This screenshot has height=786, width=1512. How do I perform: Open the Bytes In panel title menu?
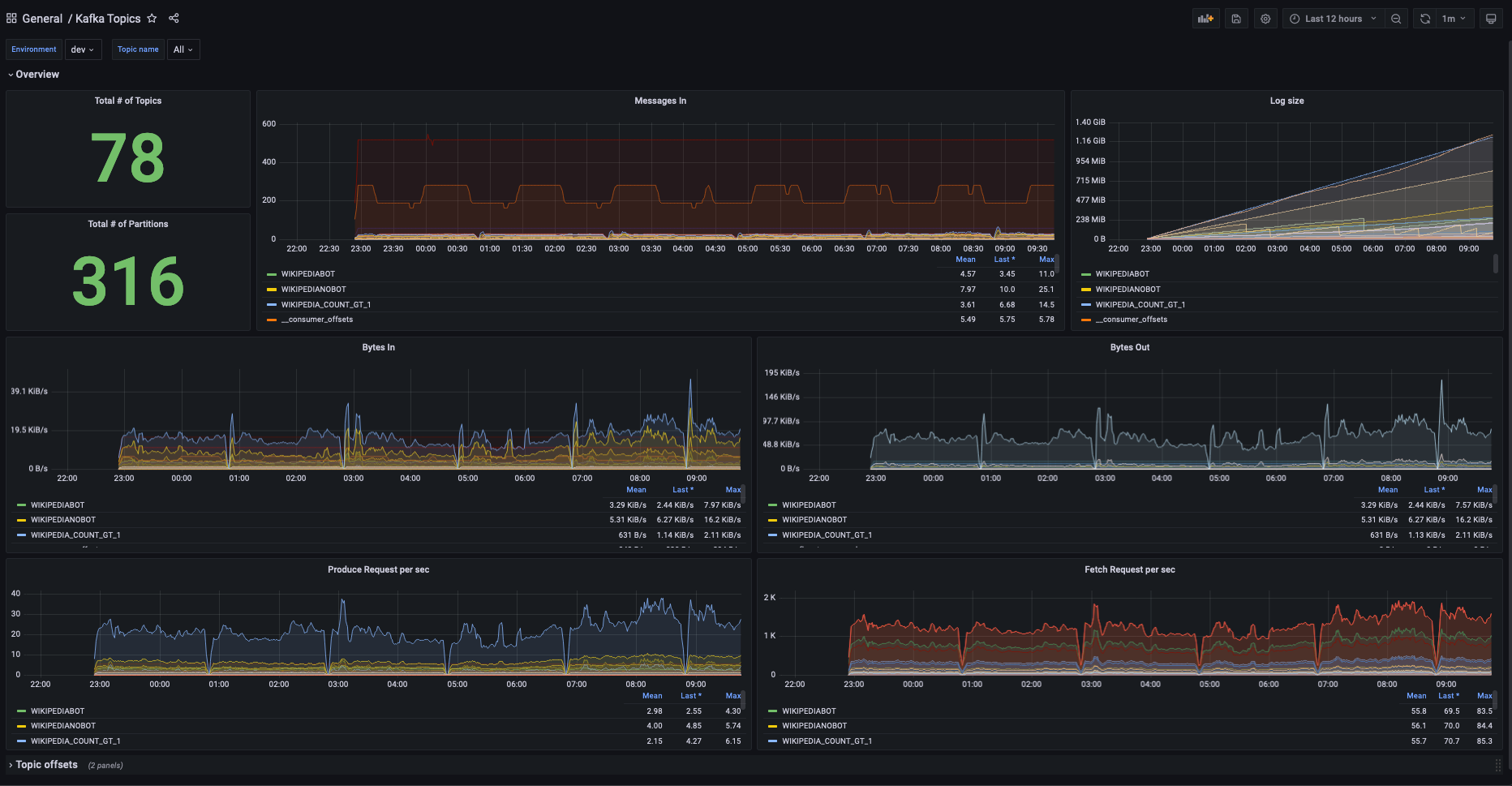coord(379,347)
